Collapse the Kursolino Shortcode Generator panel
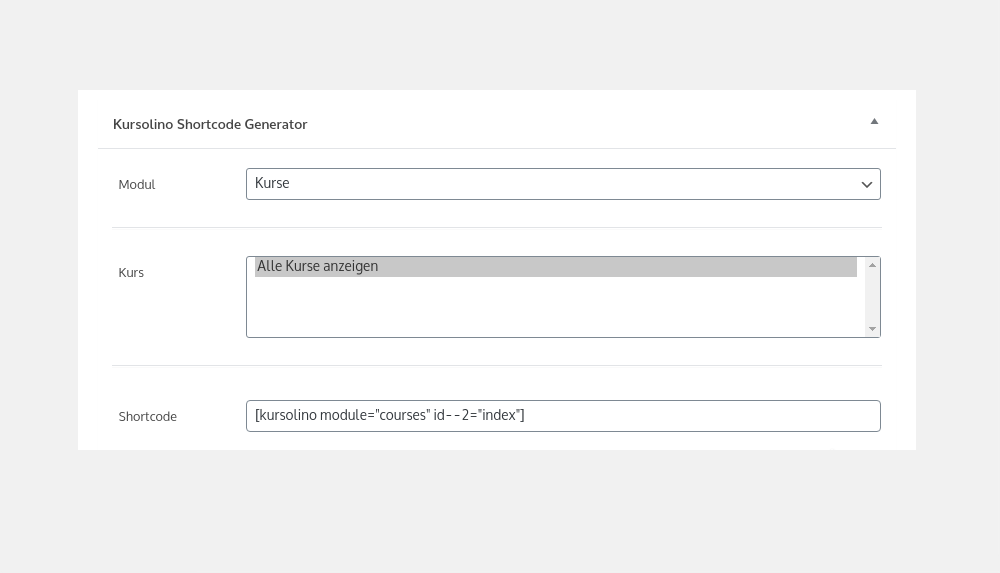The width and height of the screenshot is (1000, 573). point(874,121)
